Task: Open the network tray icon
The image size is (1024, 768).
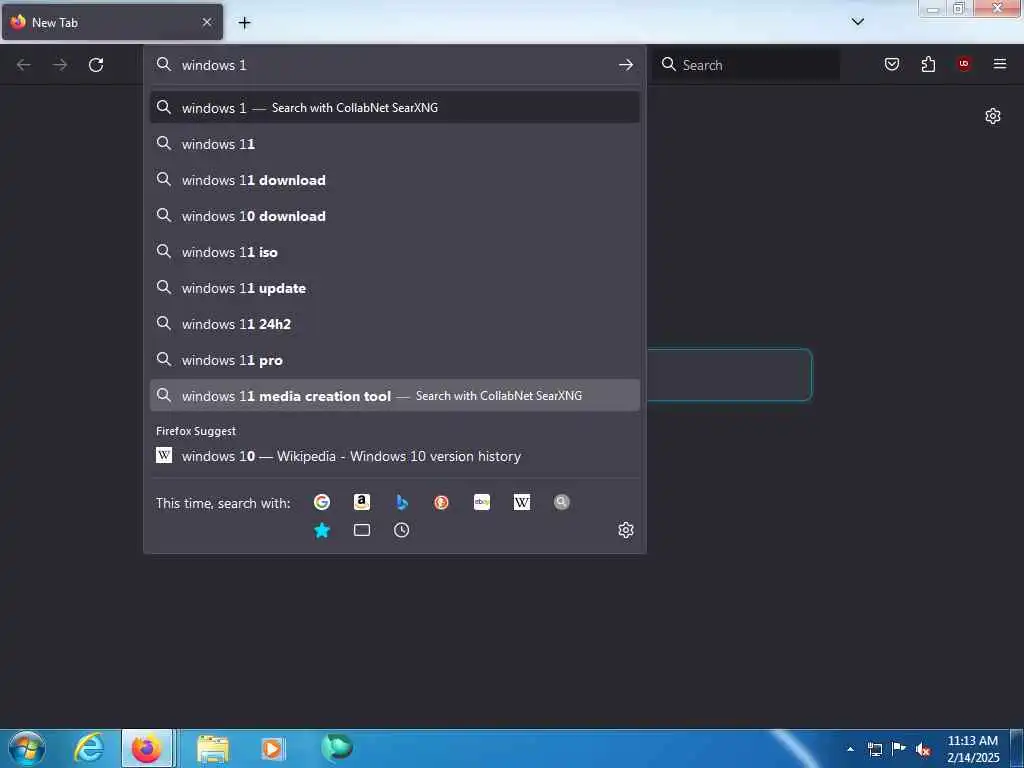Action: 875,749
